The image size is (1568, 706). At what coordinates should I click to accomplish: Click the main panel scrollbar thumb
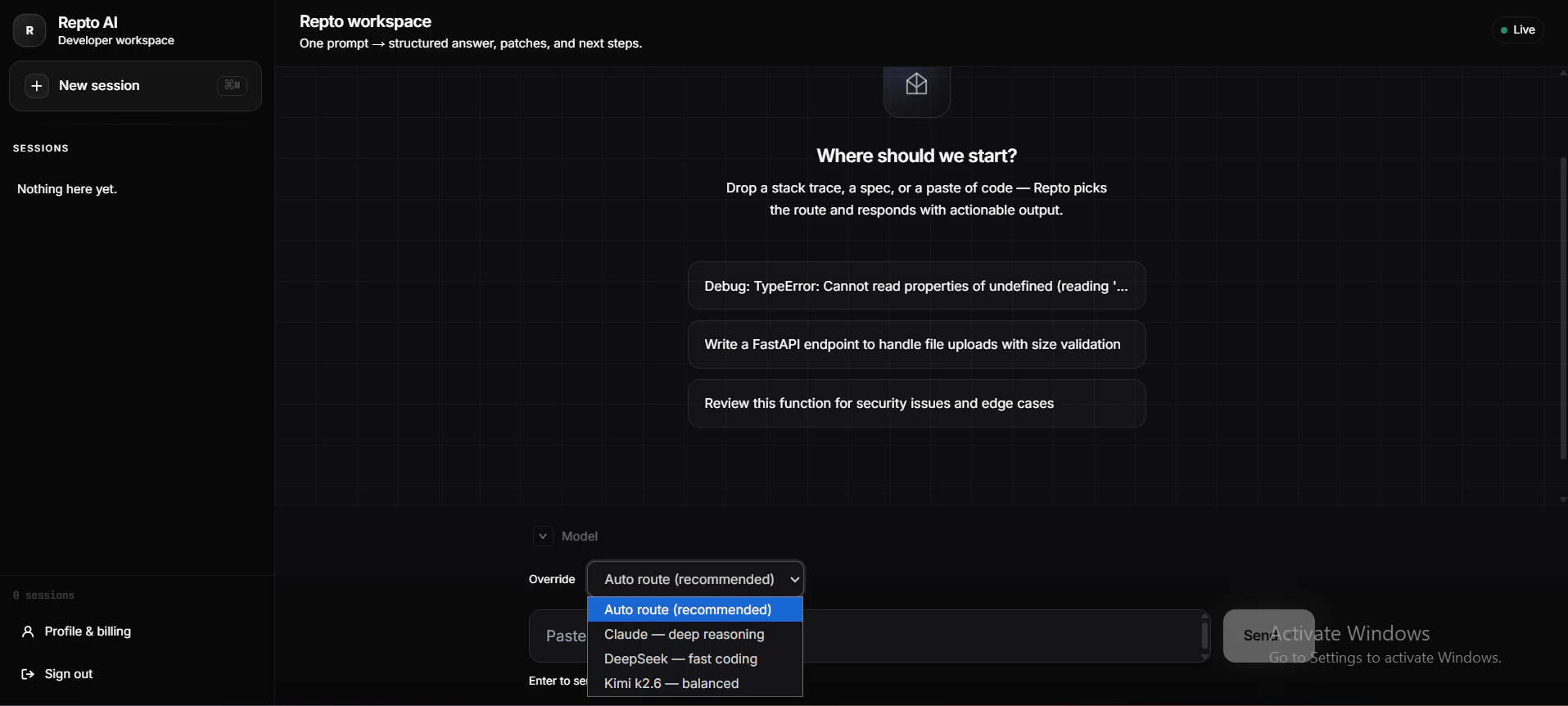pyautogui.click(x=1563, y=308)
